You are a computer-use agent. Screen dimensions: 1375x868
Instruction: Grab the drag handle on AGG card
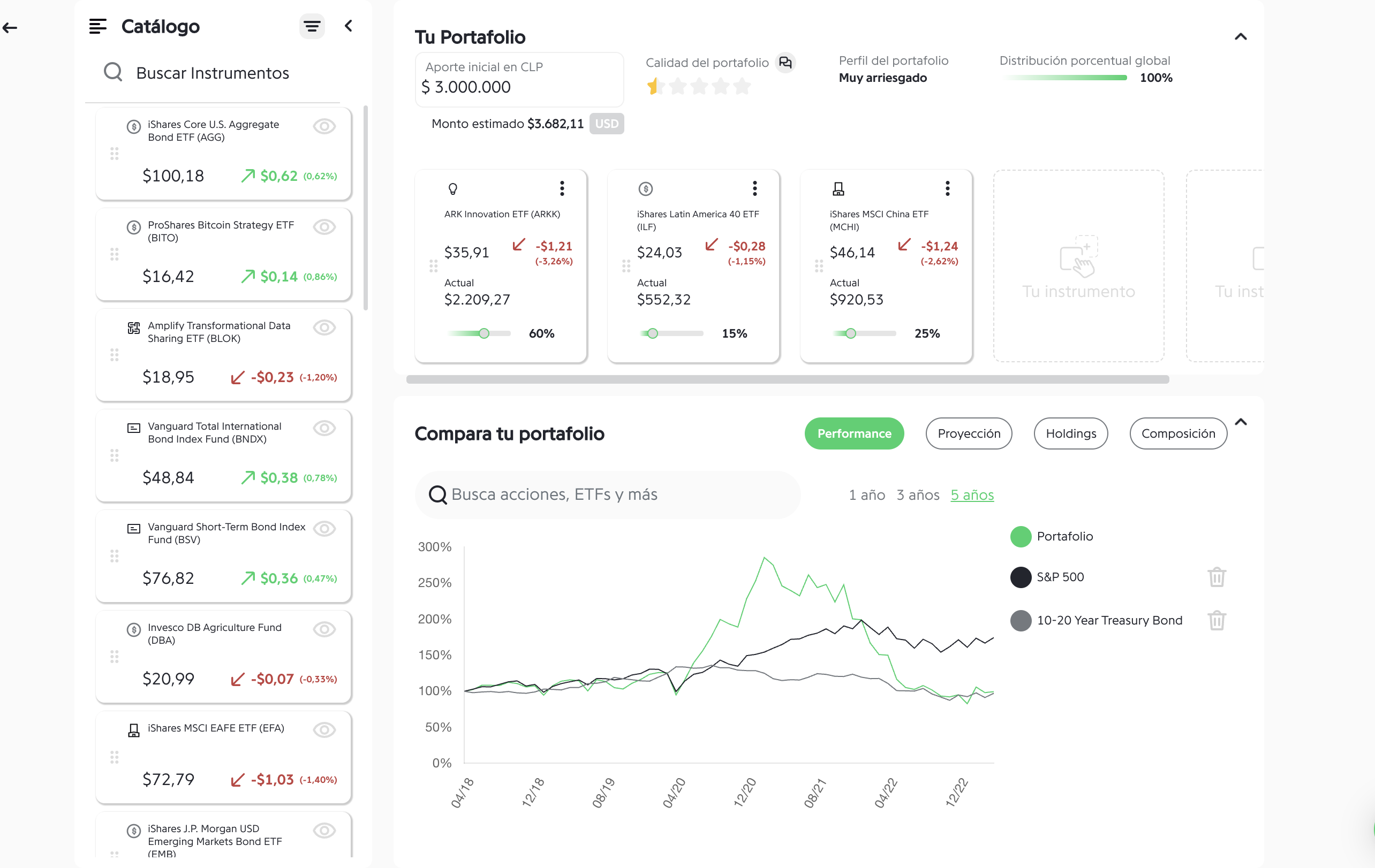[x=114, y=154]
